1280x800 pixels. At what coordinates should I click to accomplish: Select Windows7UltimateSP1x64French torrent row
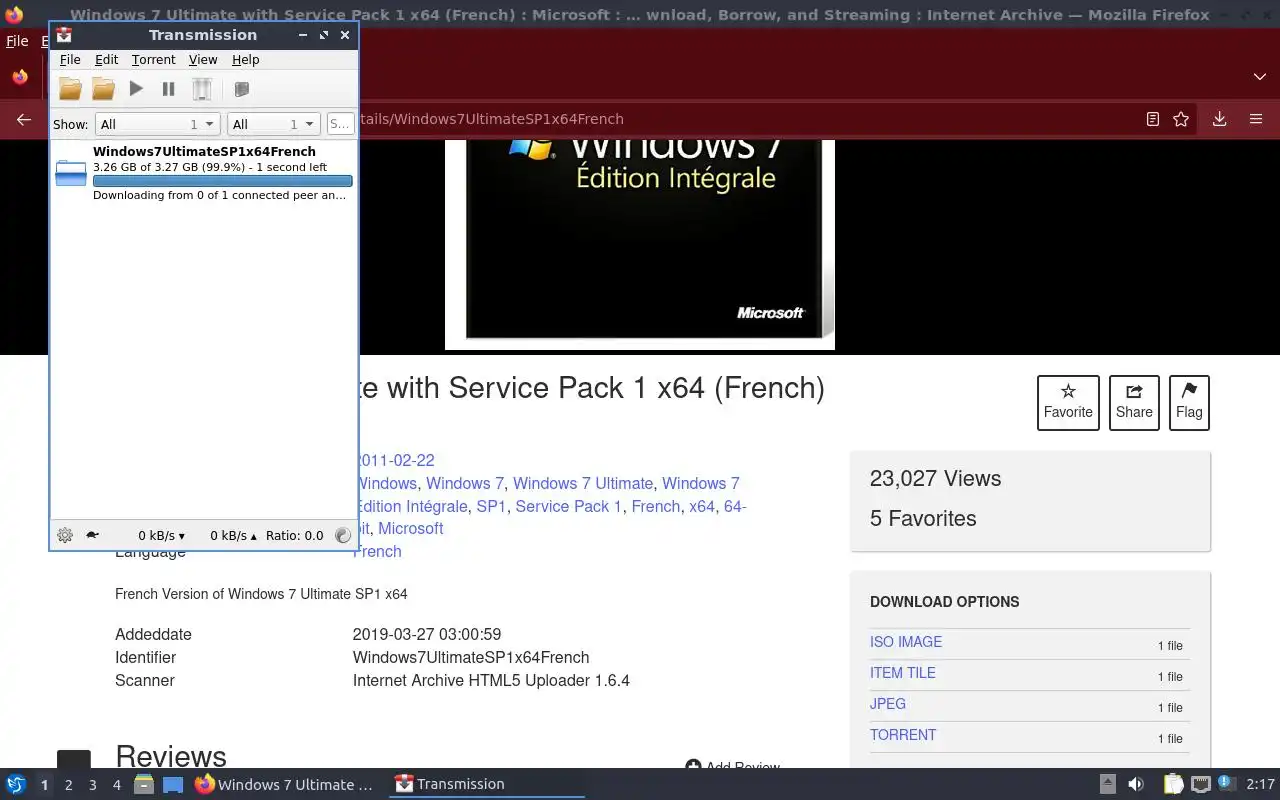click(204, 173)
